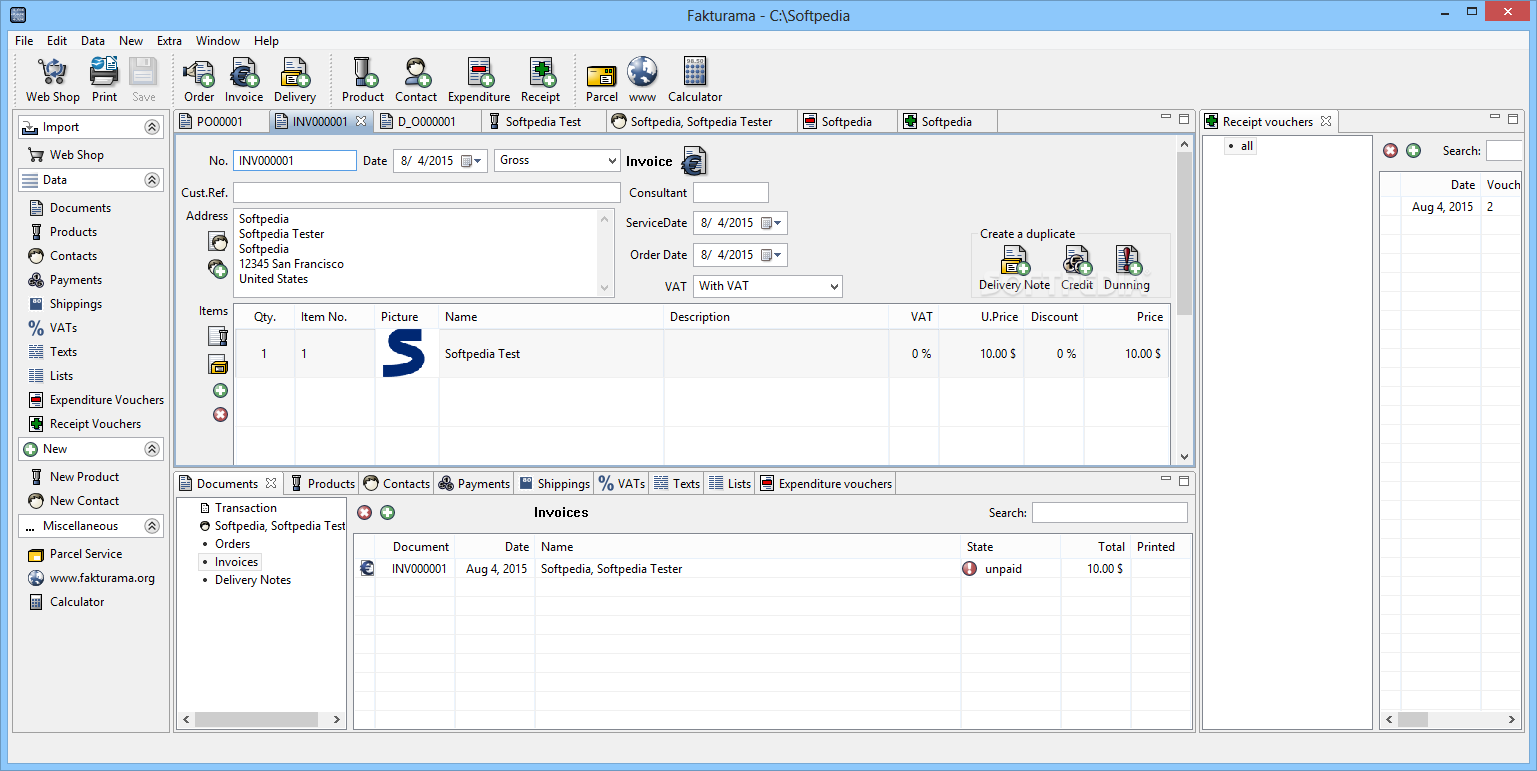Select Delivery Notes in document tree

tap(253, 580)
